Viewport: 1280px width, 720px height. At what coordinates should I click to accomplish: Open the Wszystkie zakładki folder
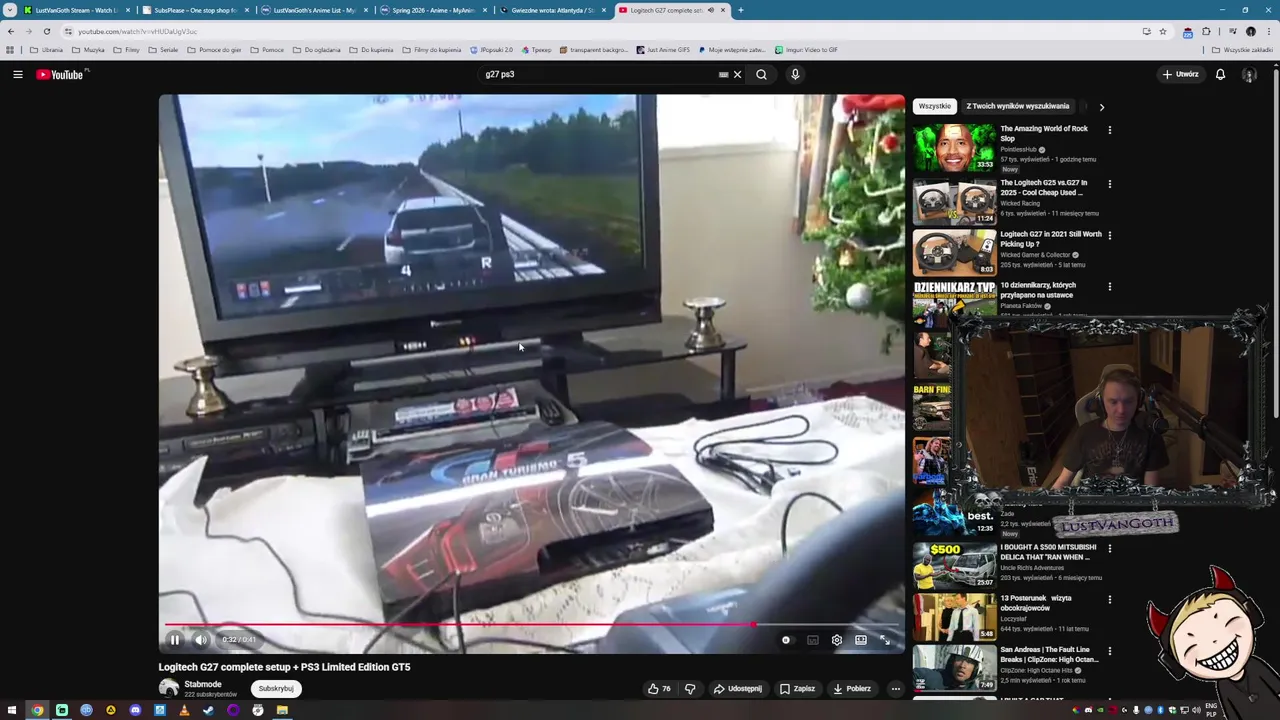pos(1242,49)
